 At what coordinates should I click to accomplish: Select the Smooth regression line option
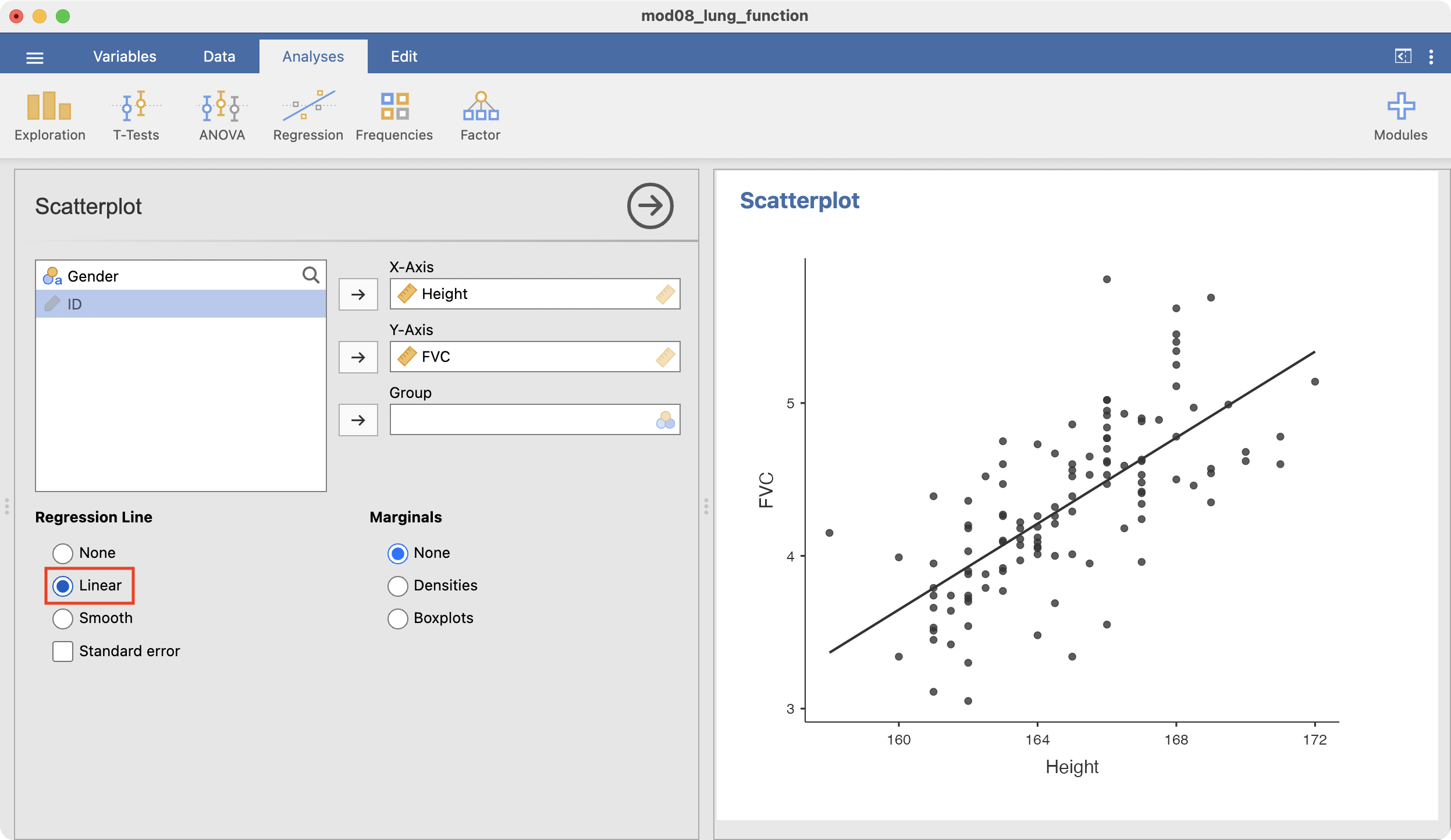[x=63, y=618]
